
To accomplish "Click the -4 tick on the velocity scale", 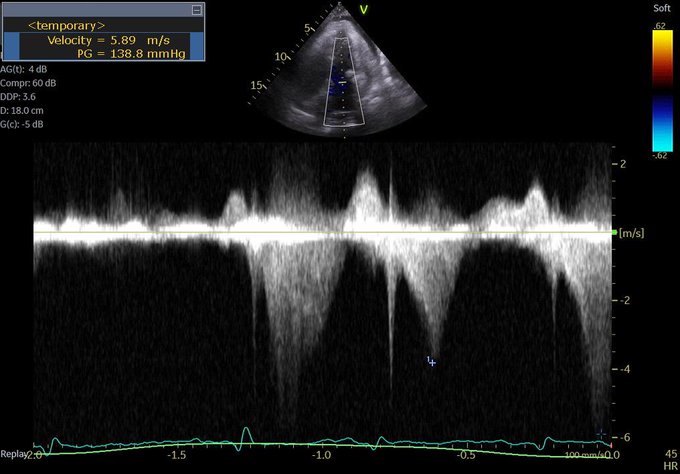I will coord(624,369).
